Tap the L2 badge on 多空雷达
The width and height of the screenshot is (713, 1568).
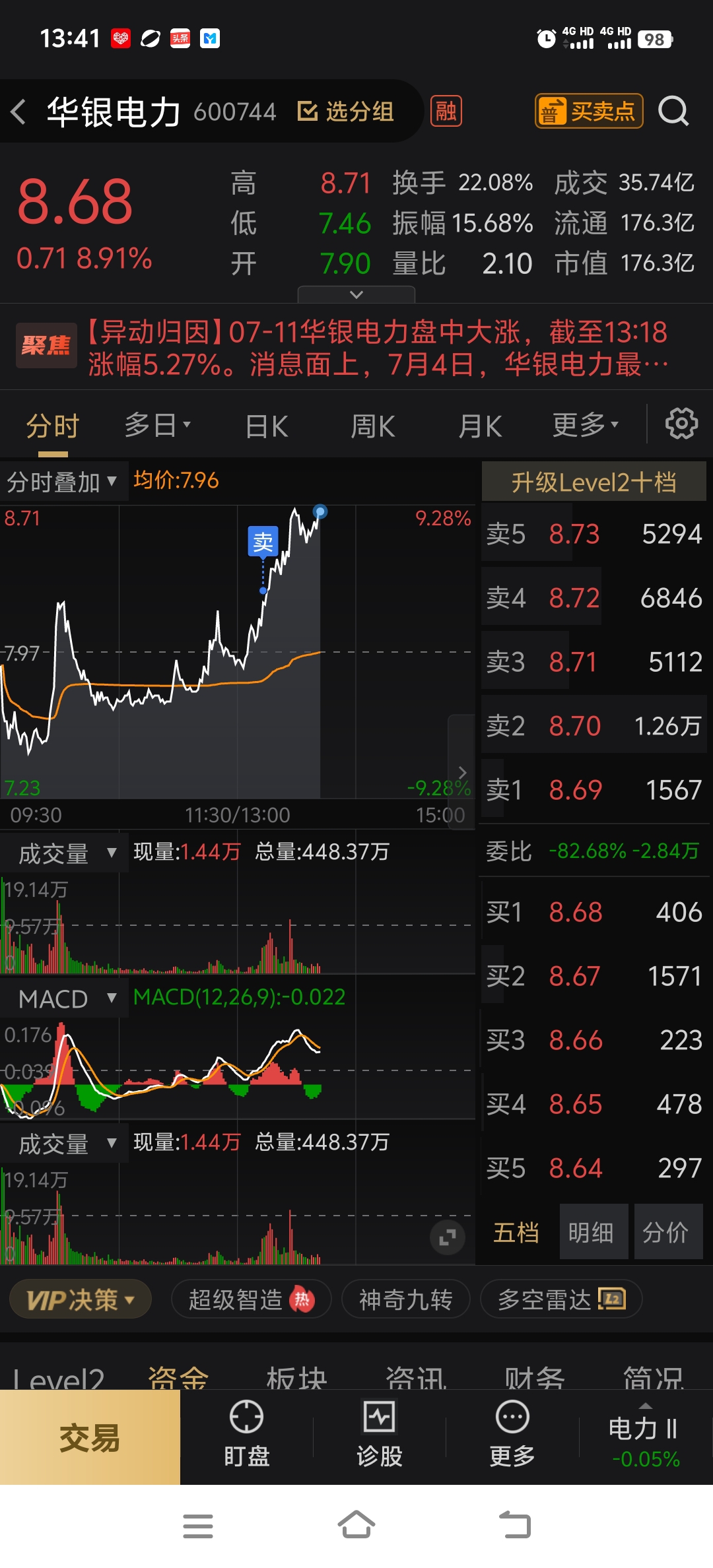(611, 1299)
